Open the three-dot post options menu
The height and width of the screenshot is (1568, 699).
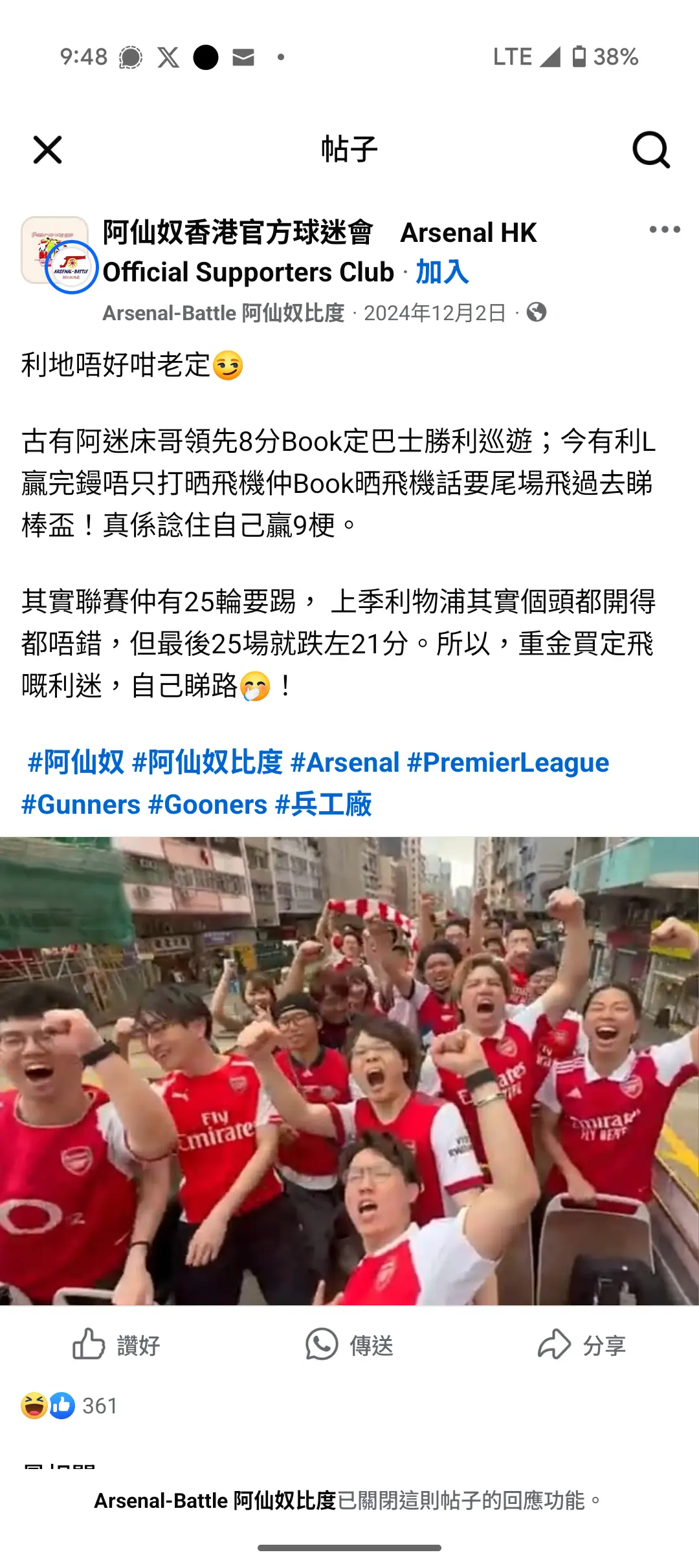point(665,230)
